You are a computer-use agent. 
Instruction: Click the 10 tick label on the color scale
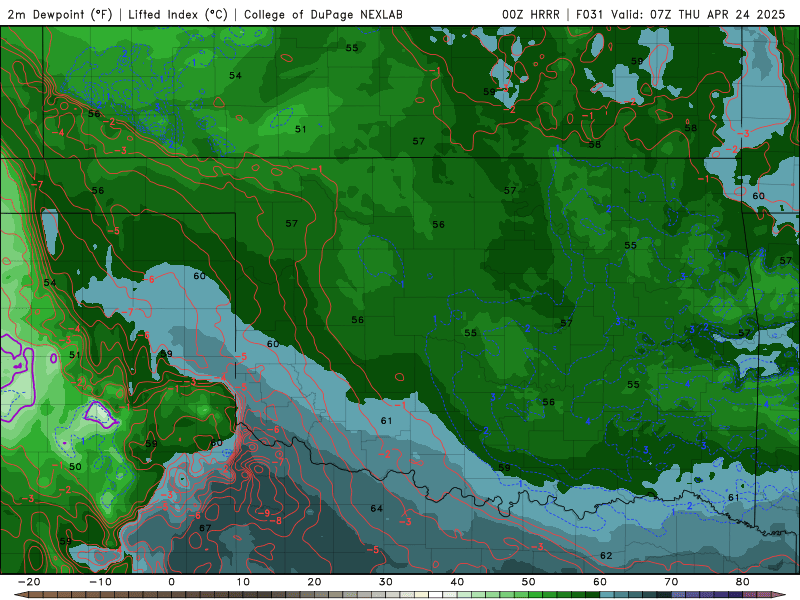(x=243, y=582)
